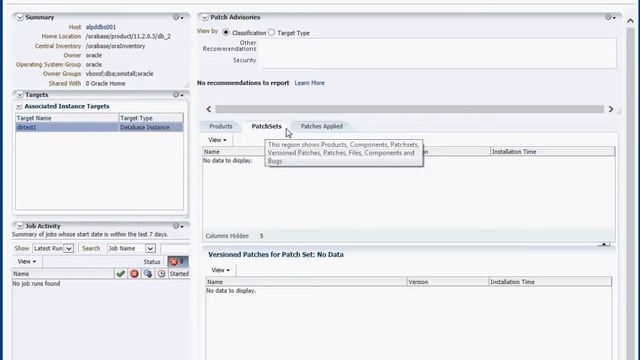Screen dimensions: 640x360
Task: Click the red error status count button
Action: [178, 261]
